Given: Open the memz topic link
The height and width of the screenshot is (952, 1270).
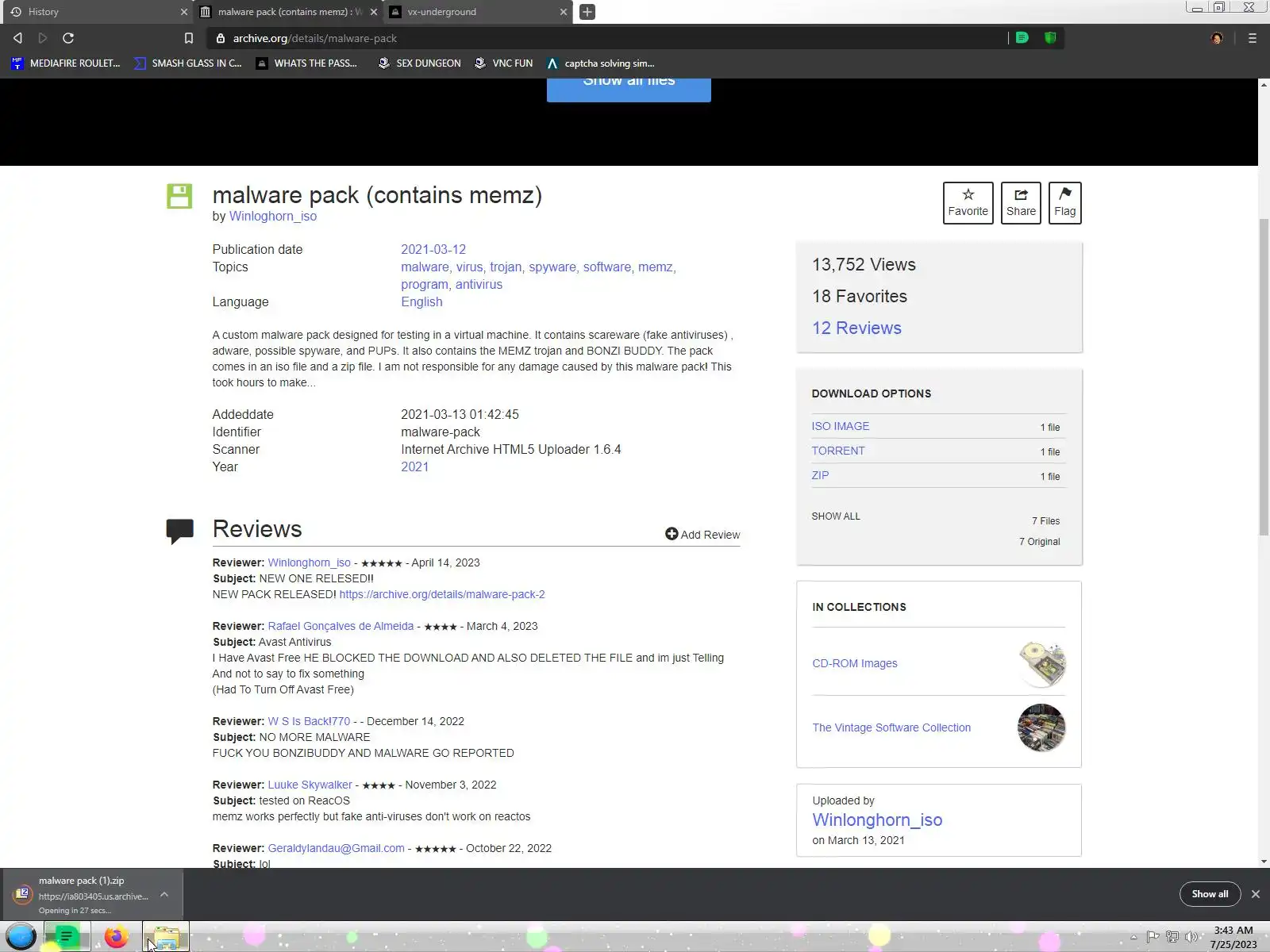Looking at the screenshot, I should [x=655, y=267].
